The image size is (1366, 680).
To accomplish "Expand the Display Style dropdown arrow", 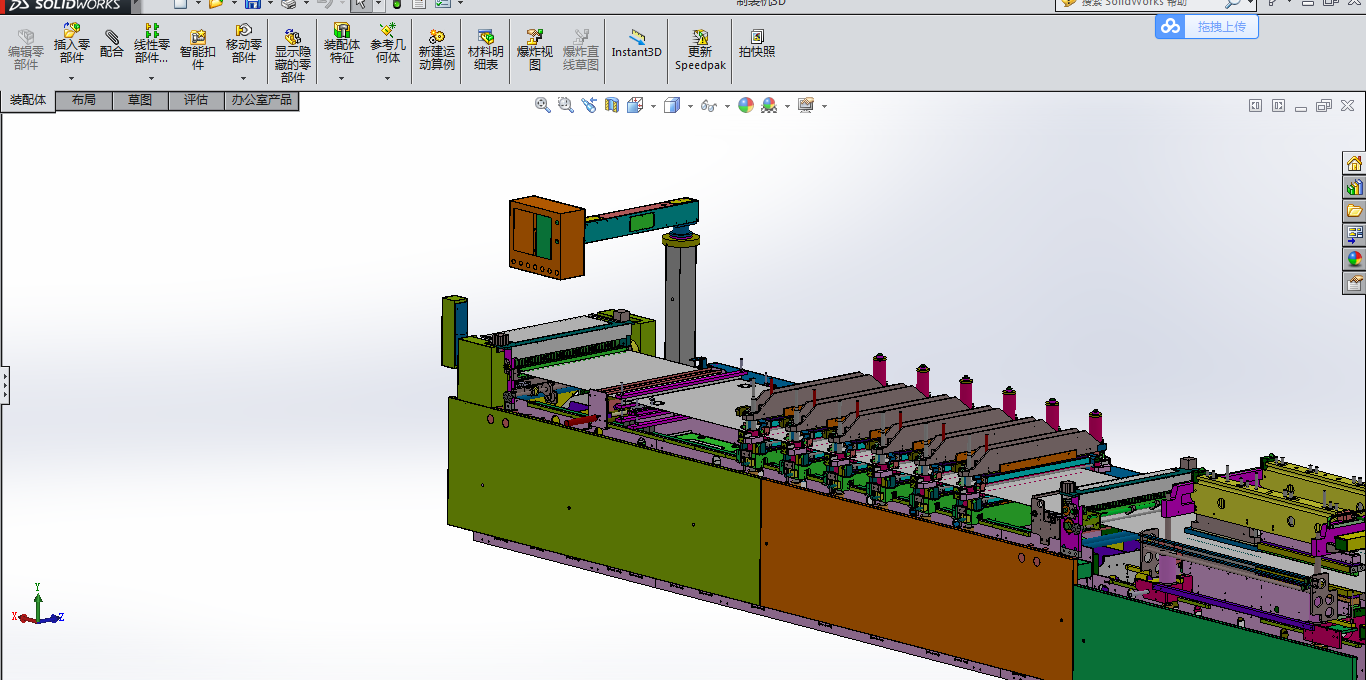I will click(690, 106).
